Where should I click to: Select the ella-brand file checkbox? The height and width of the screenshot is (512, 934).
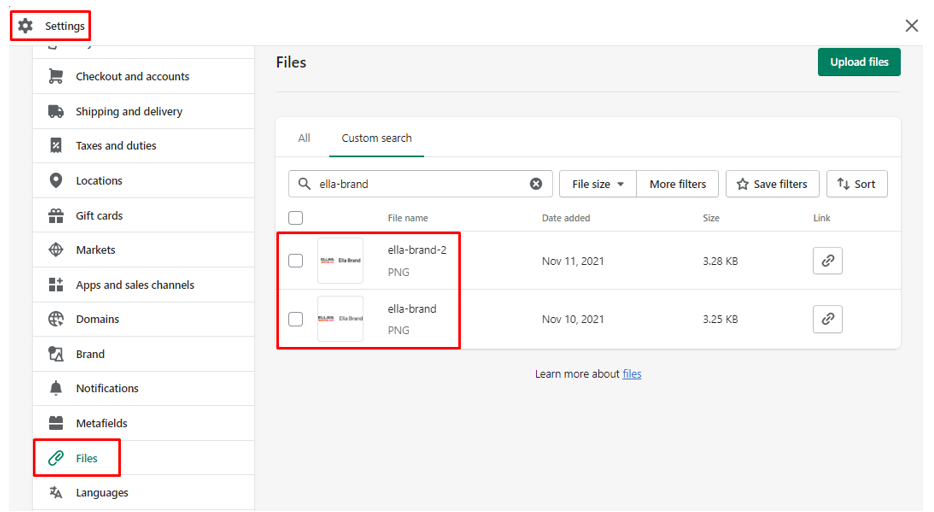[296, 319]
